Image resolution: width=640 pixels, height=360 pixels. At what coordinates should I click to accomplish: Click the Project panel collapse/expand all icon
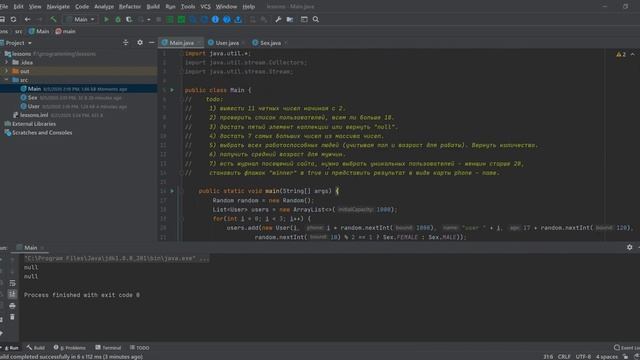point(125,42)
